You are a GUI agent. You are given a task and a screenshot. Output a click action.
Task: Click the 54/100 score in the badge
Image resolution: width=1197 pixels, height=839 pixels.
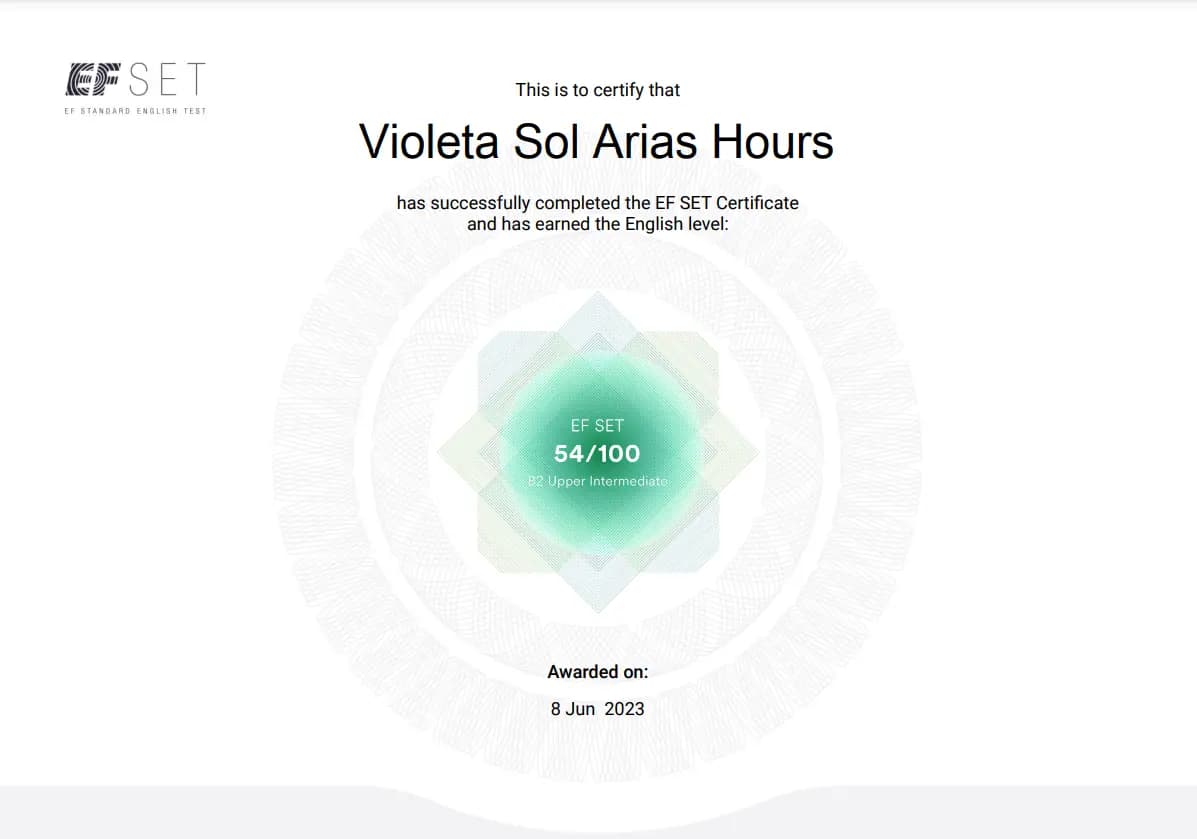tap(598, 453)
